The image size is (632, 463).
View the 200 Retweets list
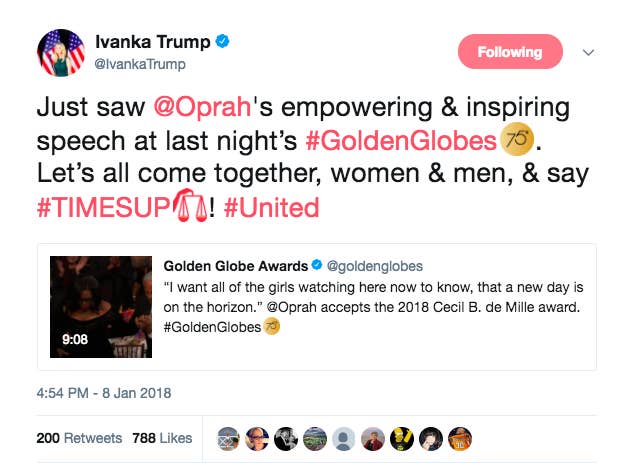79,438
